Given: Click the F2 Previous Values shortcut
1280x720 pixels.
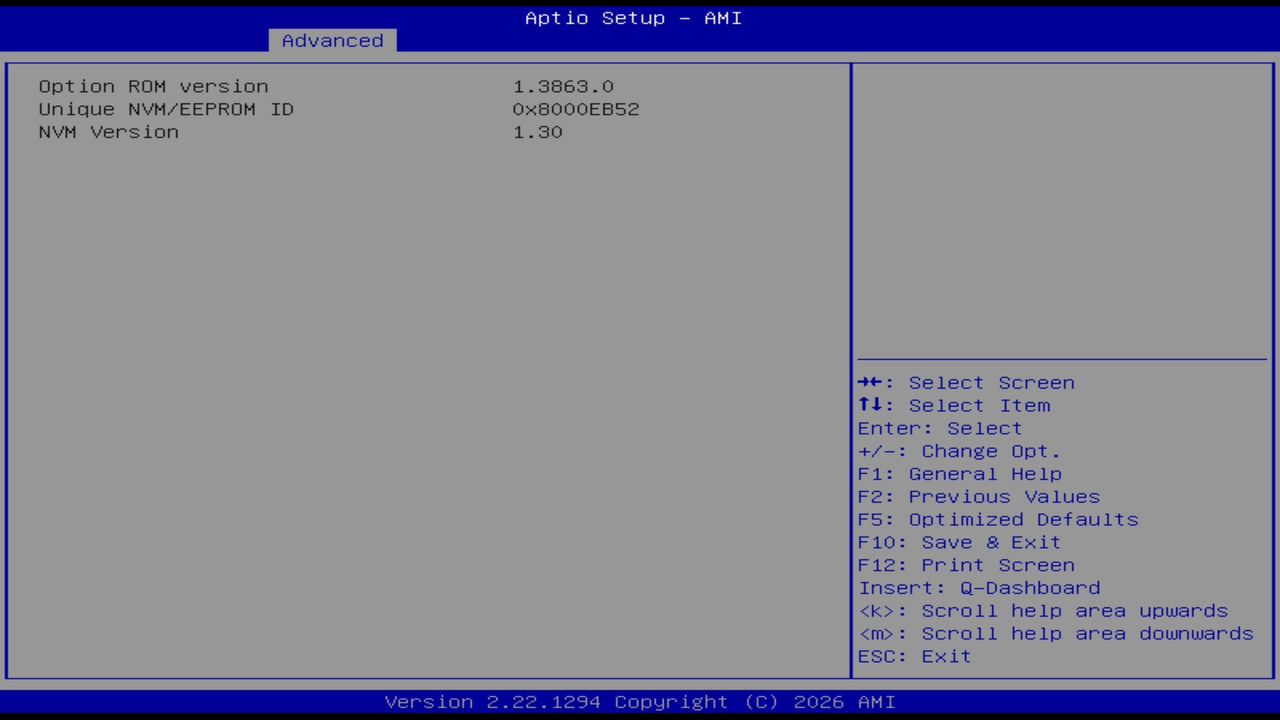Looking at the screenshot, I should (x=978, y=496).
